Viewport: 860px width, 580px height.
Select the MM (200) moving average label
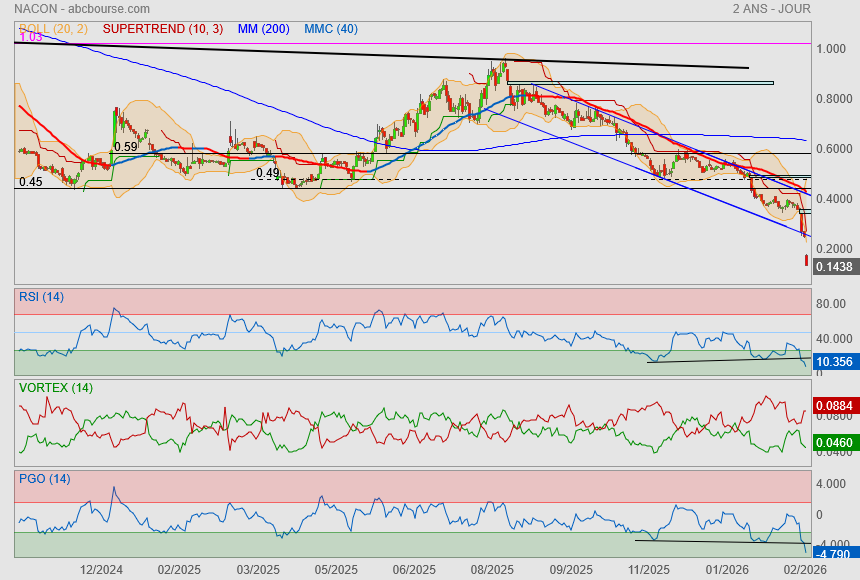click(265, 29)
